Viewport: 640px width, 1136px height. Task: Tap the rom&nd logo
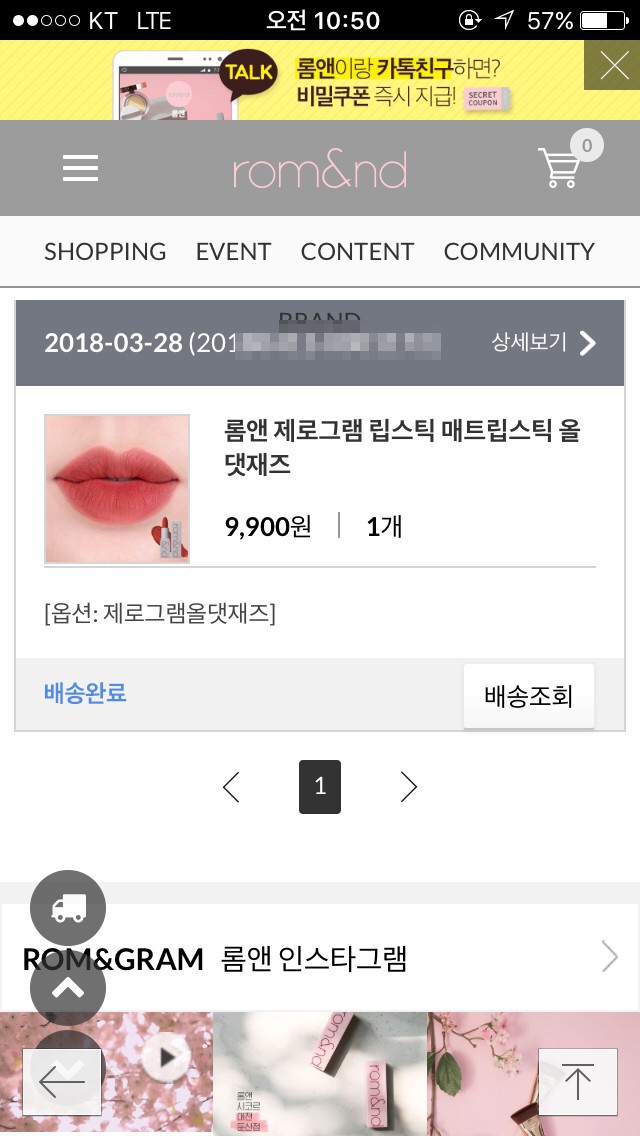[320, 170]
